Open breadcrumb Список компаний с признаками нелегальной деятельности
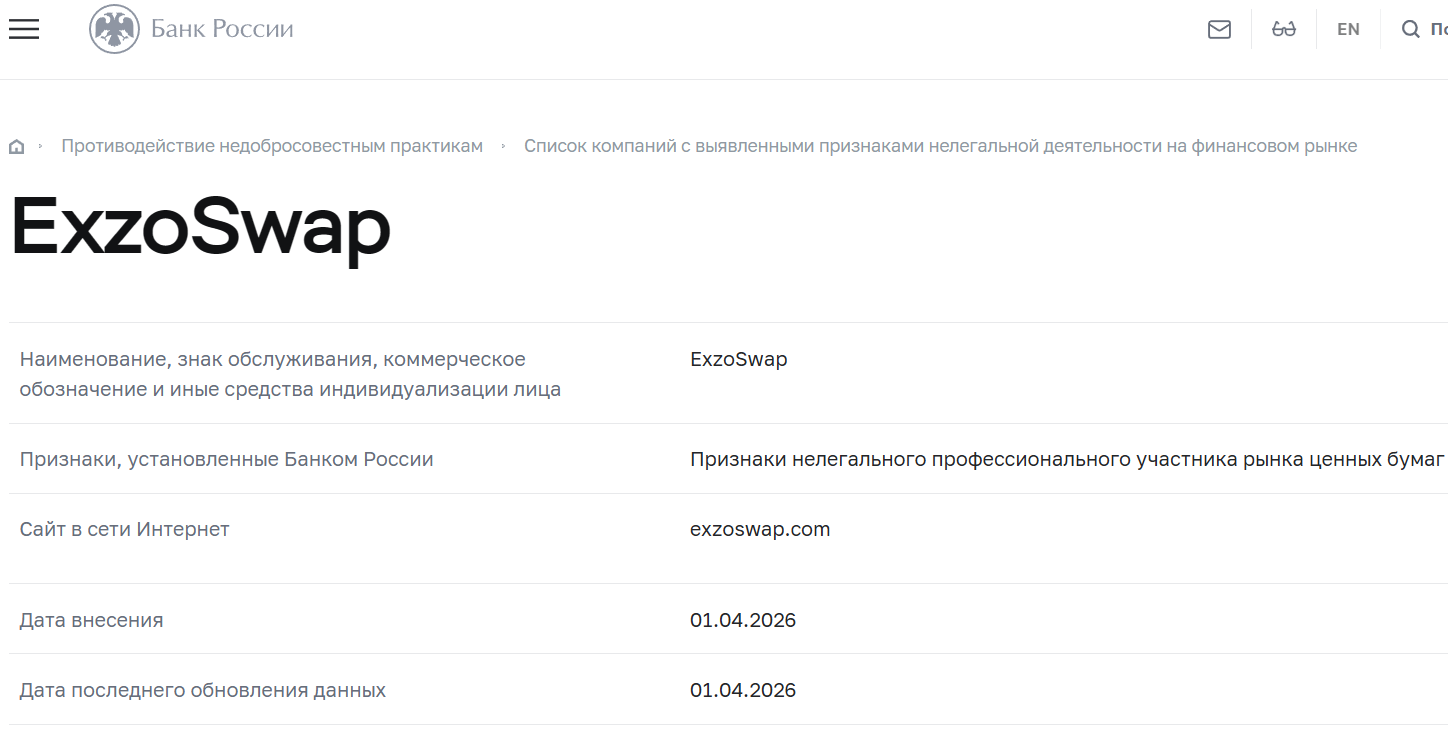The width and height of the screenshot is (1448, 733). 941,145
